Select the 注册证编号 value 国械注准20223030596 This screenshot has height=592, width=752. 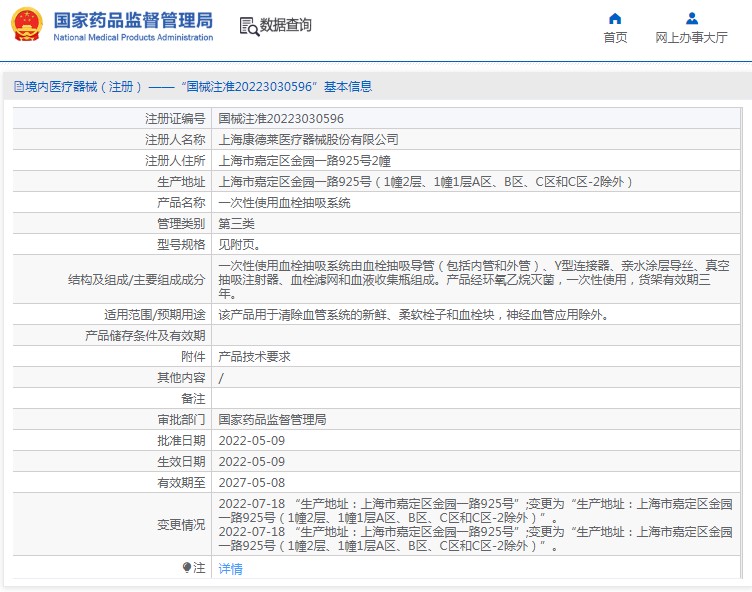pyautogui.click(x=281, y=118)
